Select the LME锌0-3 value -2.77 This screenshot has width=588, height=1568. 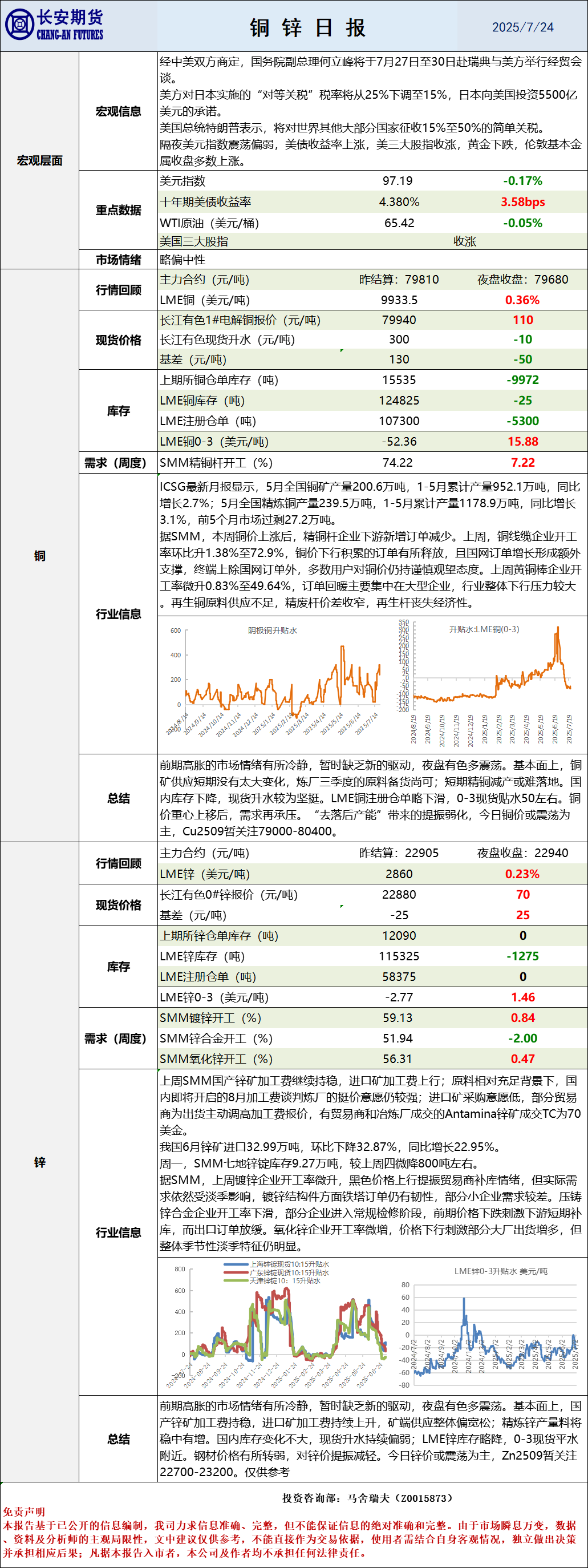399,997
